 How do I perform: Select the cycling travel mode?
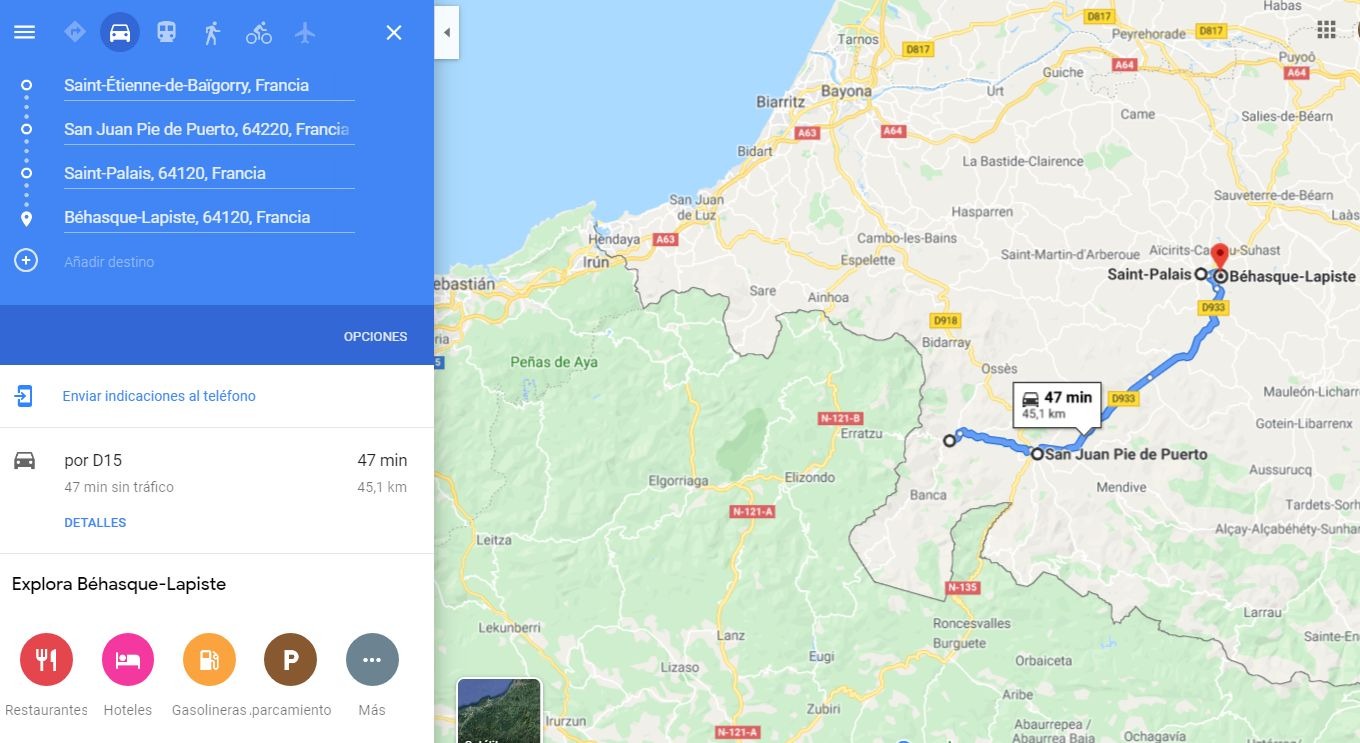259,33
